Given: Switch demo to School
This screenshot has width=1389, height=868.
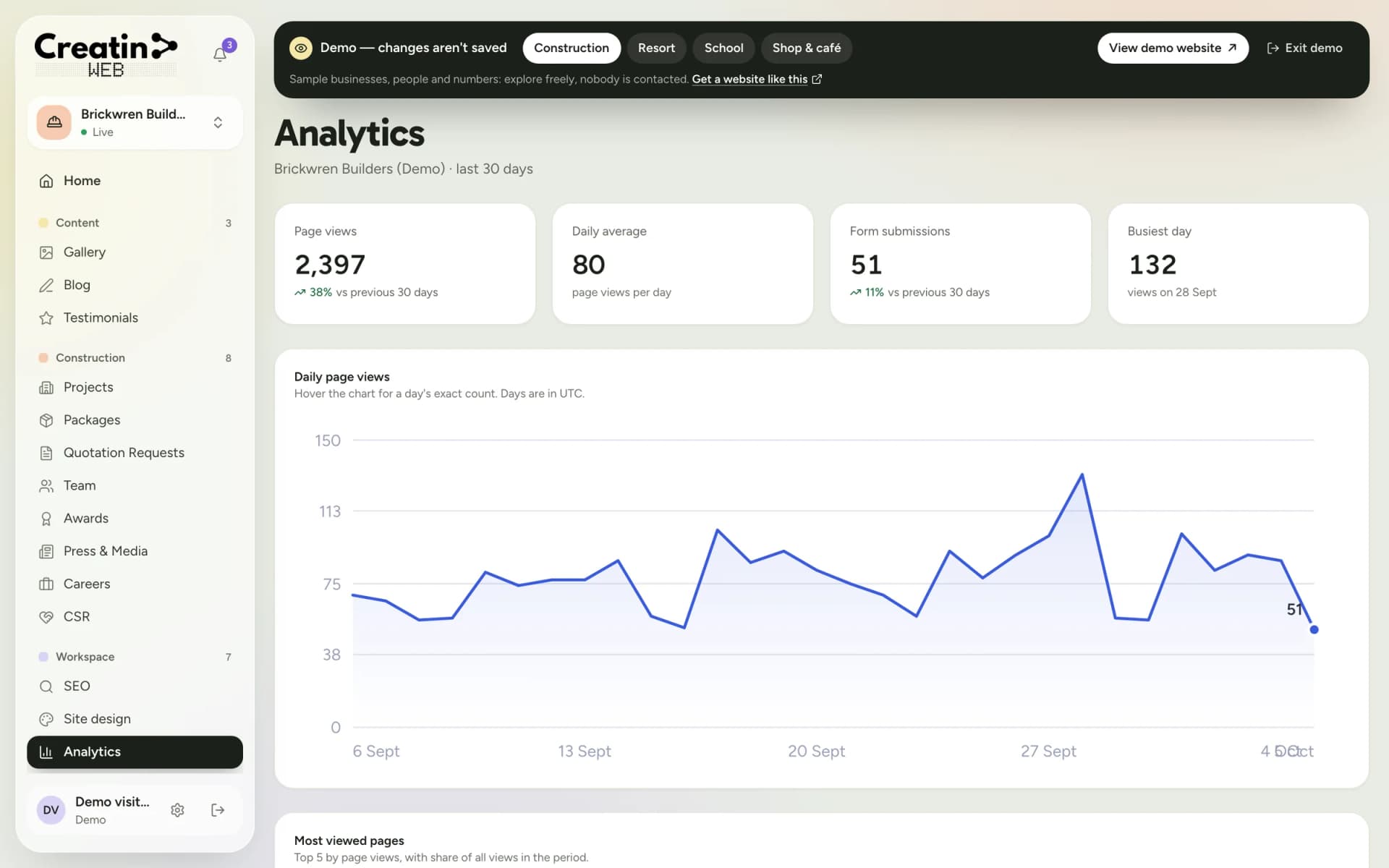Looking at the screenshot, I should (723, 48).
